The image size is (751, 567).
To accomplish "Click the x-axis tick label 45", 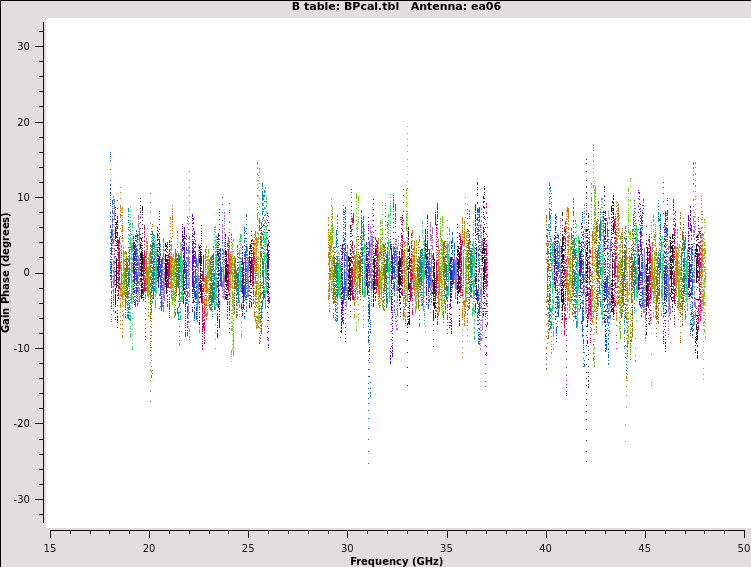I will tap(645, 548).
